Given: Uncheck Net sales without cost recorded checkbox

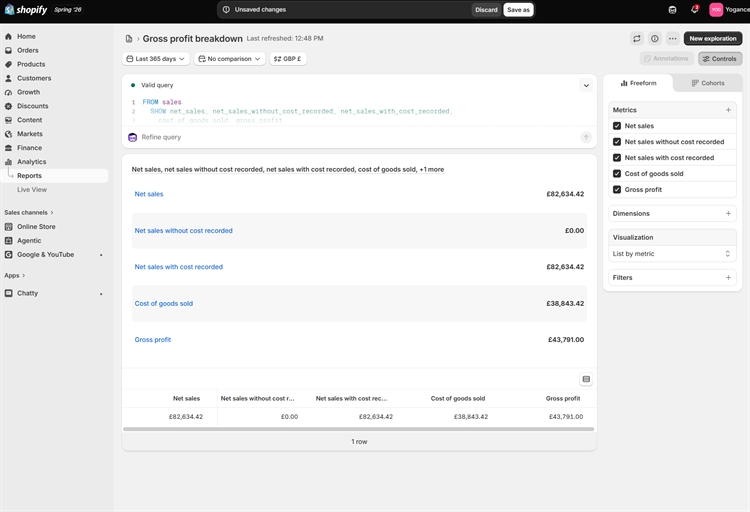Looking at the screenshot, I should pyautogui.click(x=617, y=142).
